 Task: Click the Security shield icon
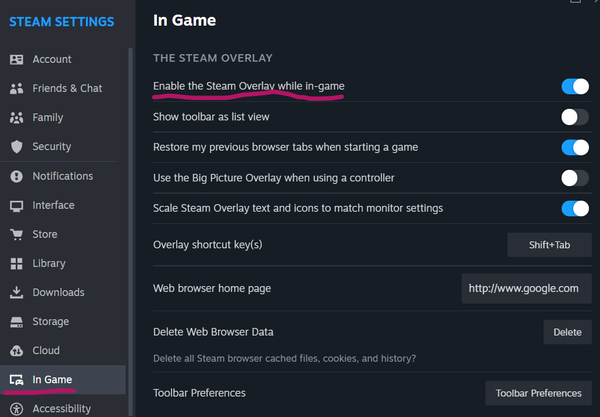(x=16, y=146)
